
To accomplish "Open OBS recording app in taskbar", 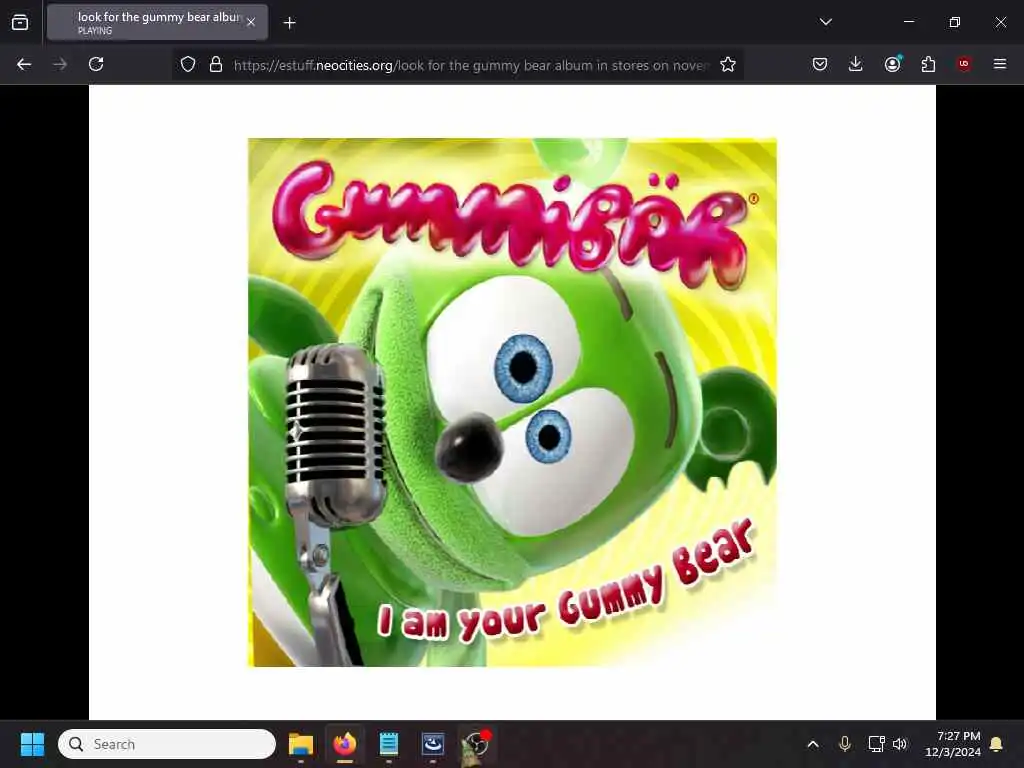I will (x=476, y=744).
